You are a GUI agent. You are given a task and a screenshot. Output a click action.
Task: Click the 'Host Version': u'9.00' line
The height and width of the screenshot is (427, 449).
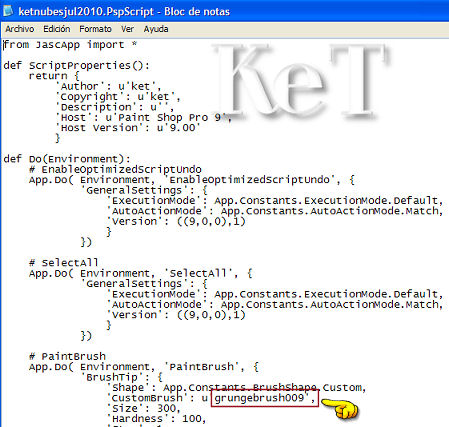coord(128,128)
